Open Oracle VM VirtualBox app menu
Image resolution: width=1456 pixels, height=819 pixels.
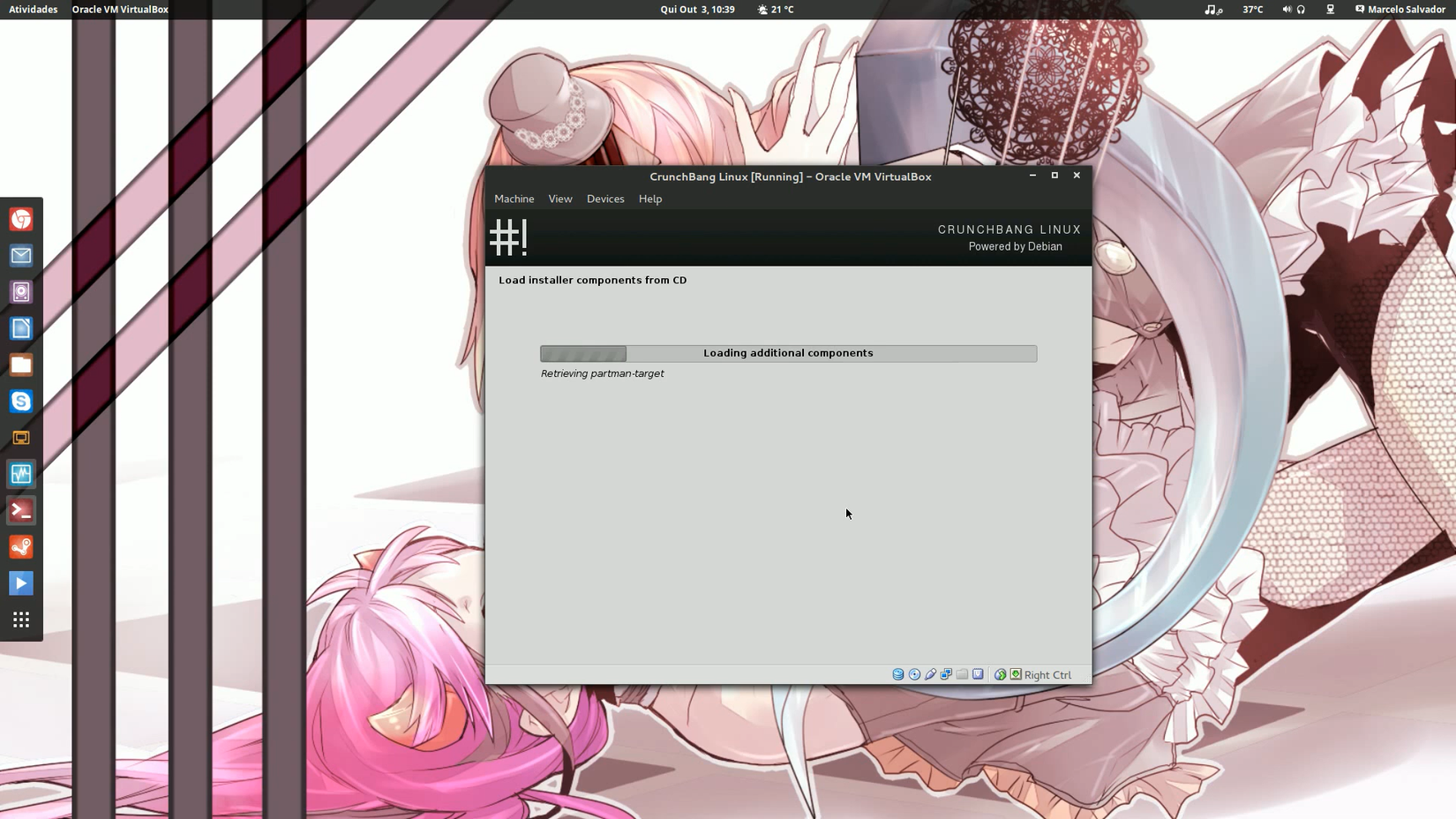tap(120, 10)
